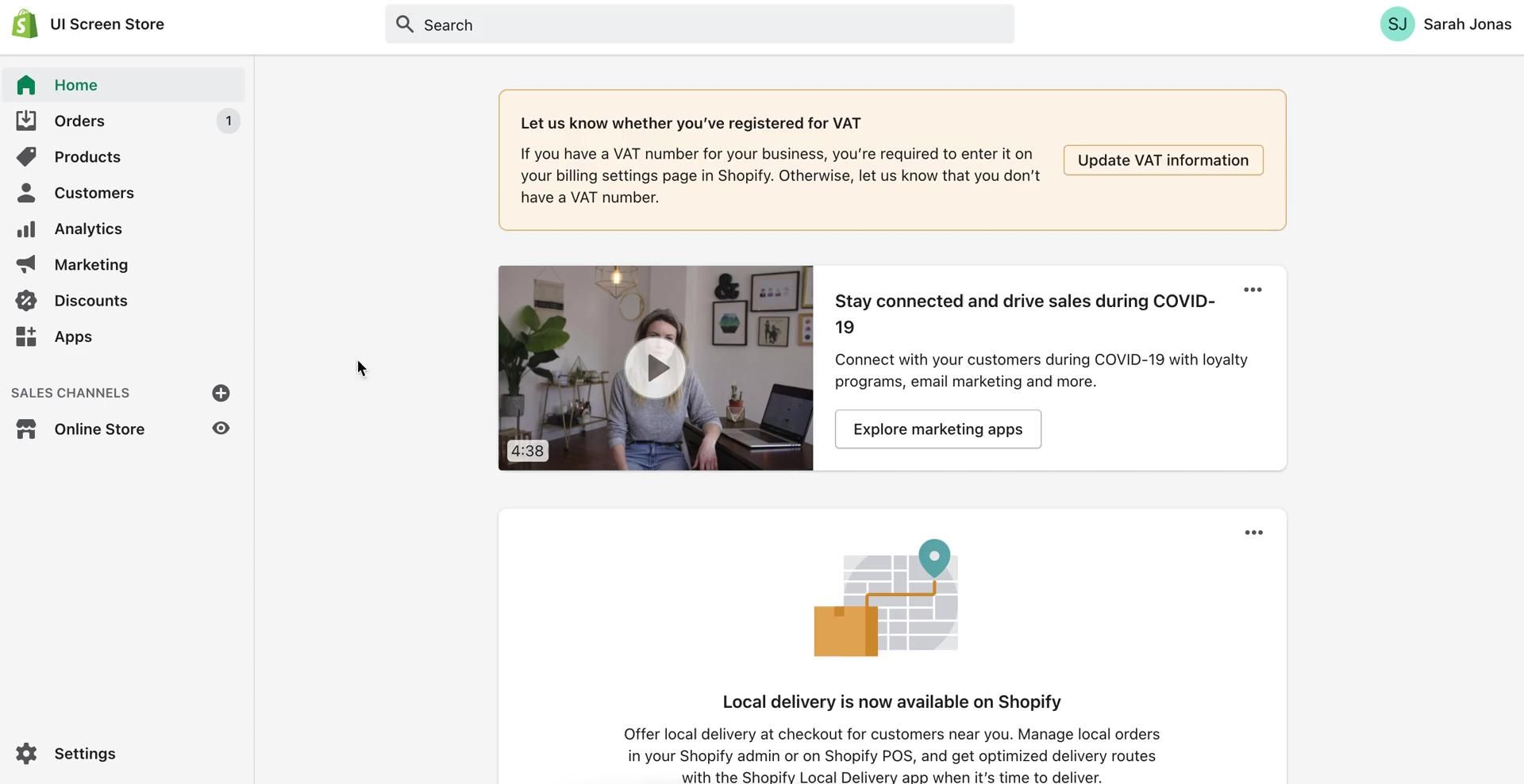The image size is (1524, 784).
Task: Click the Analytics bar chart icon
Action: click(x=26, y=229)
